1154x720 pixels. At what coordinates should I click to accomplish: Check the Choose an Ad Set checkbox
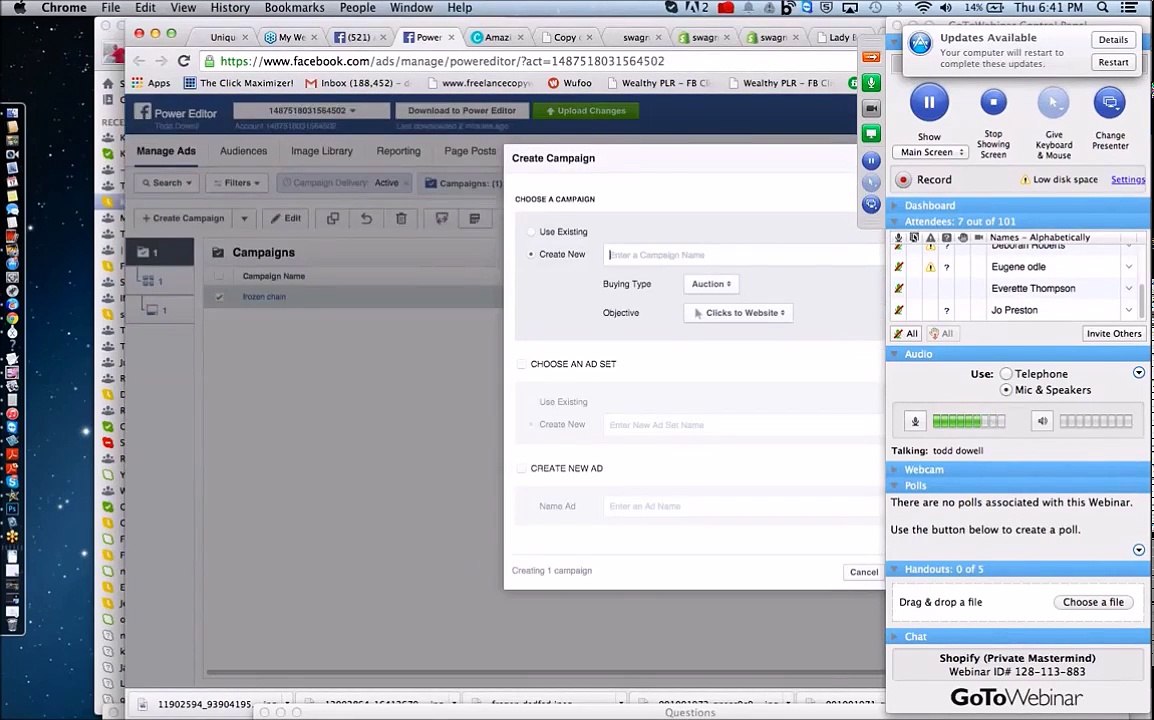point(521,364)
